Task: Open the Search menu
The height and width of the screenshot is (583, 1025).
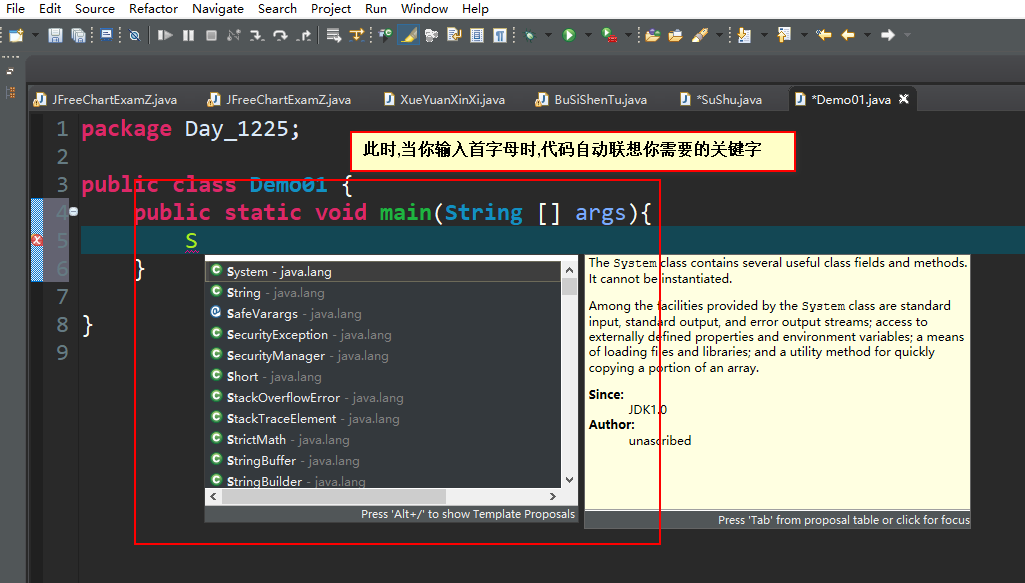Action: tap(277, 8)
